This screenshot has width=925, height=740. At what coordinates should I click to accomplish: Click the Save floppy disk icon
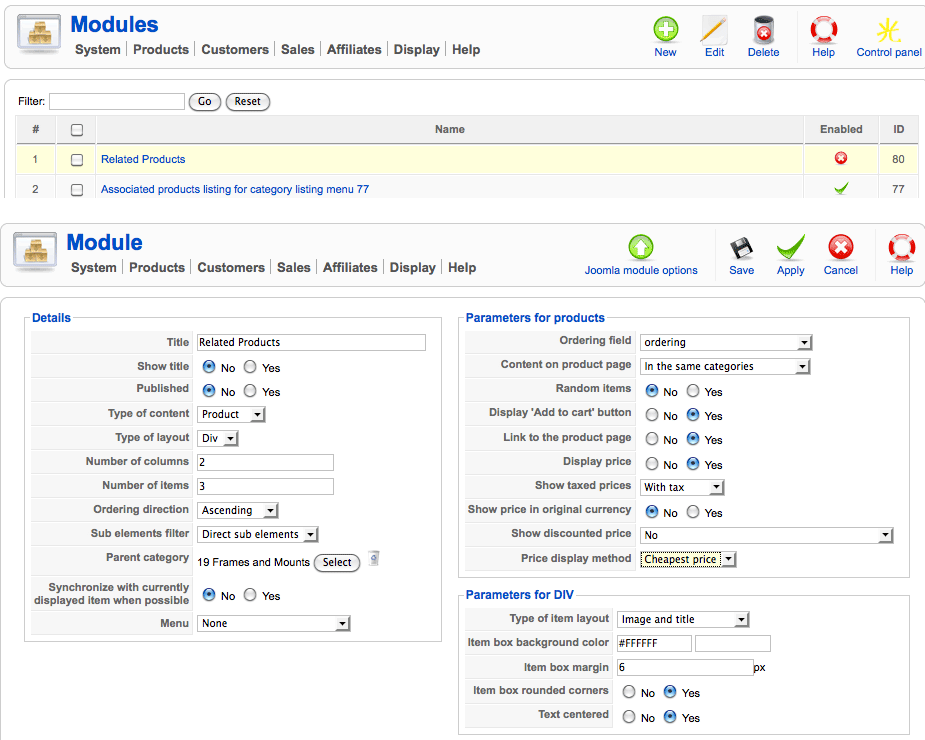tap(741, 248)
